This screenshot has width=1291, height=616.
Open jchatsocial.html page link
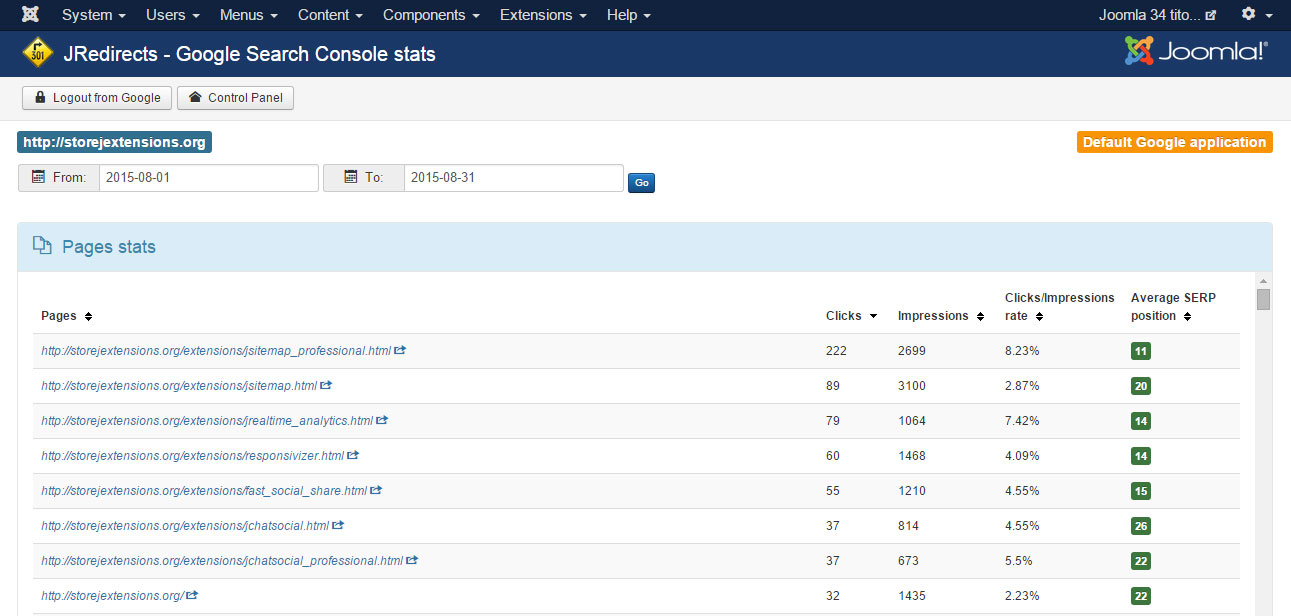(185, 526)
